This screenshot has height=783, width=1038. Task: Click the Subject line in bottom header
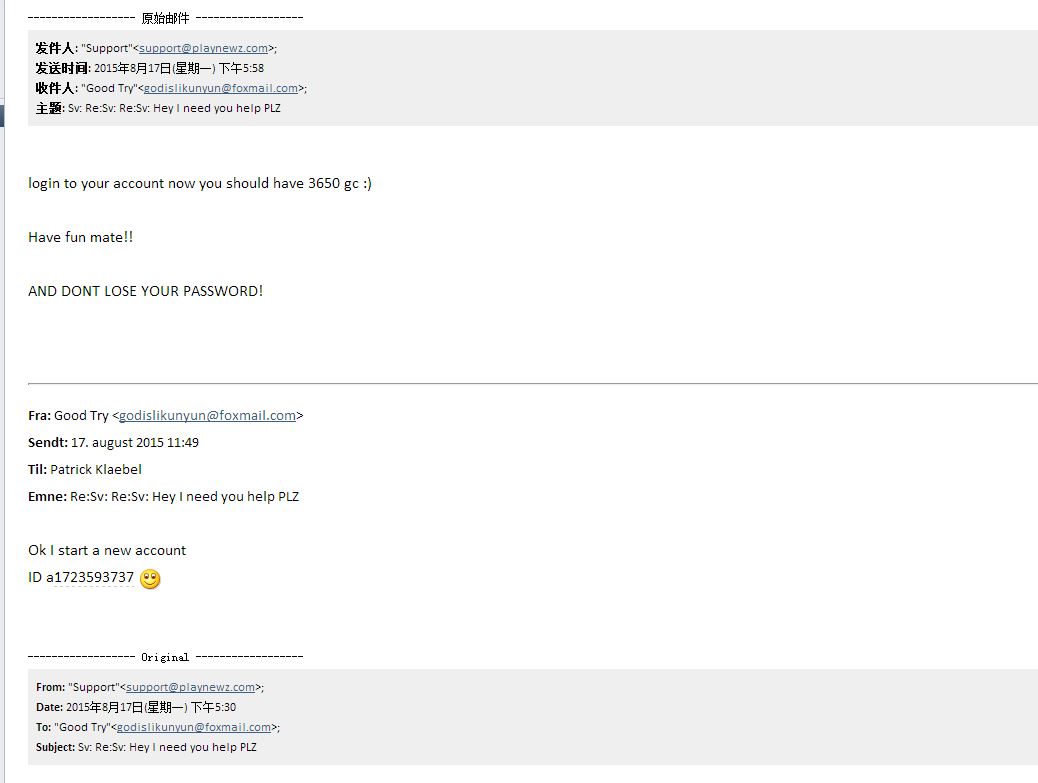point(167,747)
